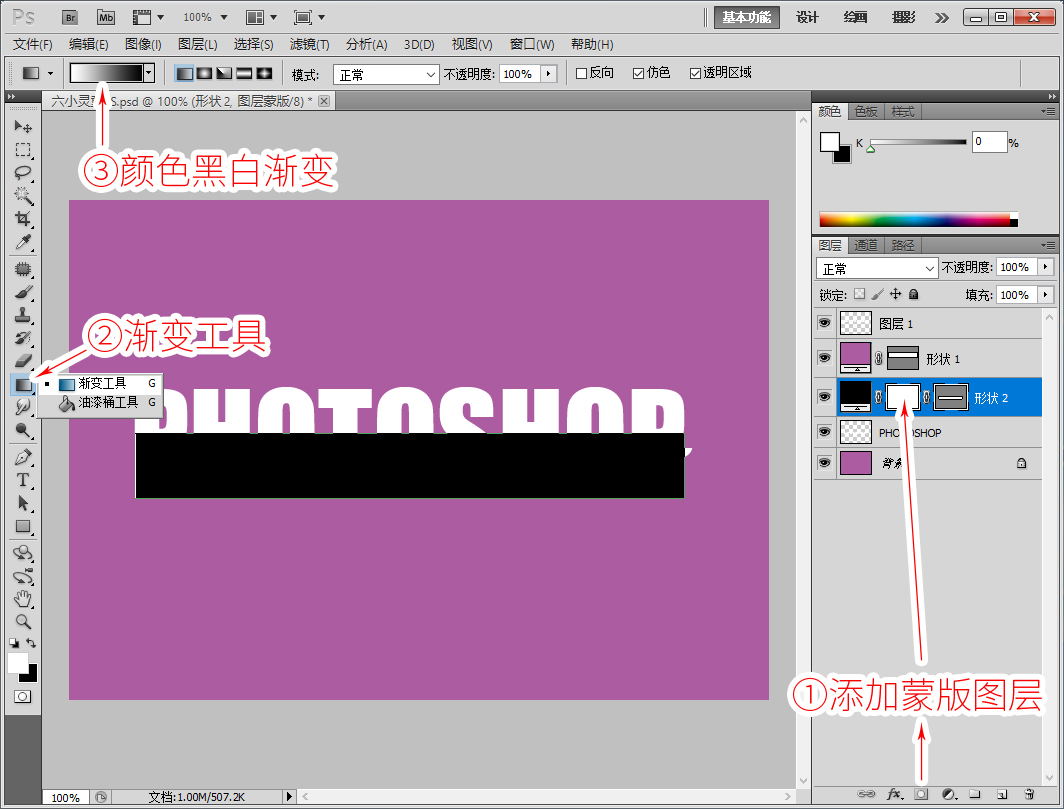
Task: Open layer 不透明度 slider arrow
Action: point(1046,267)
